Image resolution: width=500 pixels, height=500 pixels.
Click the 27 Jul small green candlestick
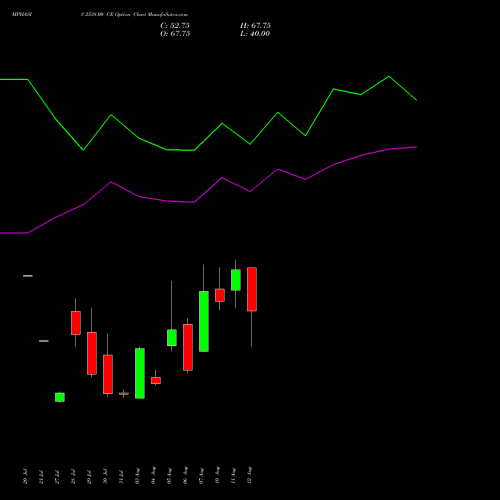[60, 397]
